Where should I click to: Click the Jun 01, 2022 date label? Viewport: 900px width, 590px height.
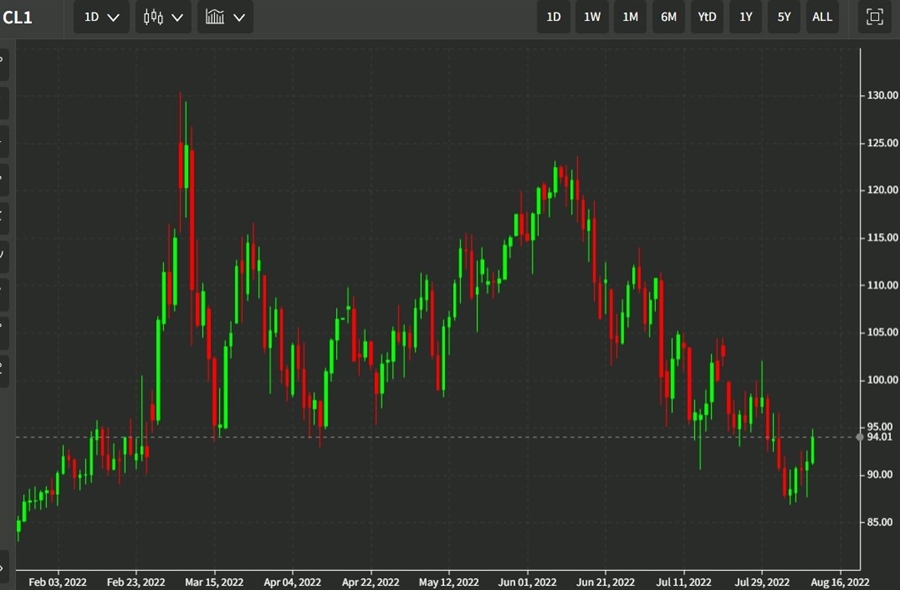[527, 582]
